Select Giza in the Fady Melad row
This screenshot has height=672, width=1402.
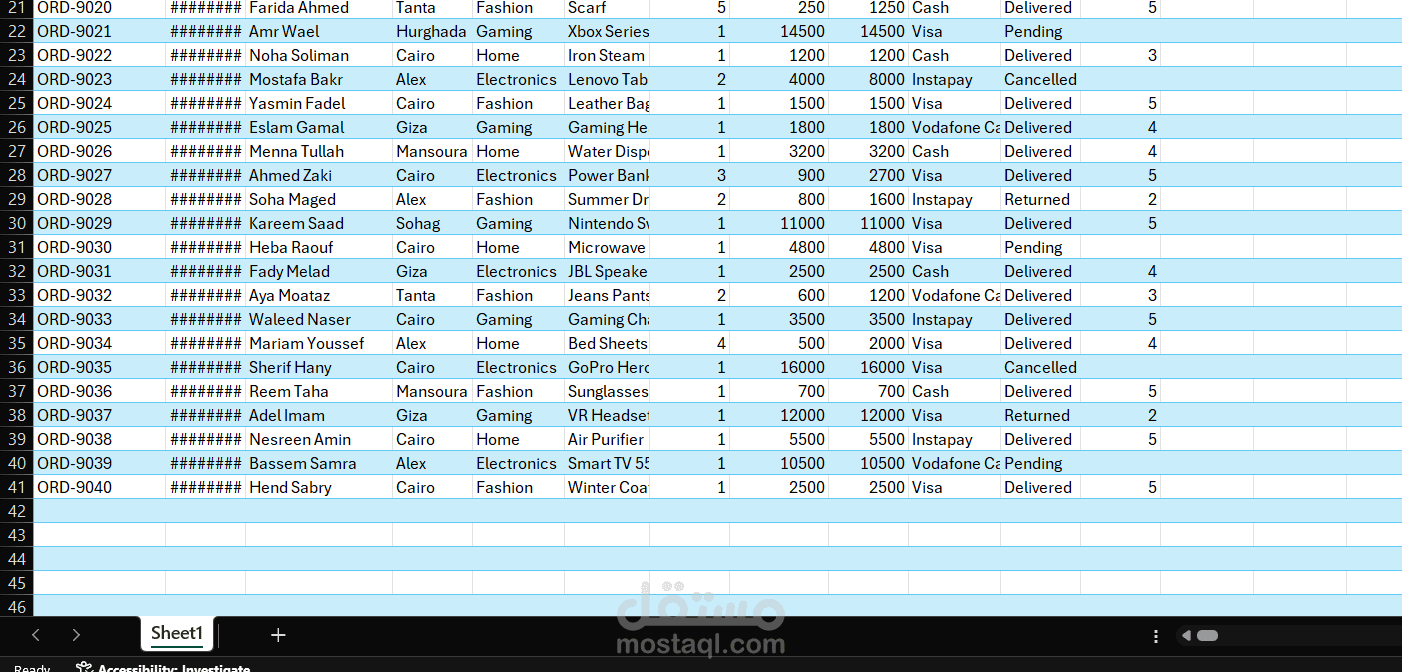pos(432,271)
